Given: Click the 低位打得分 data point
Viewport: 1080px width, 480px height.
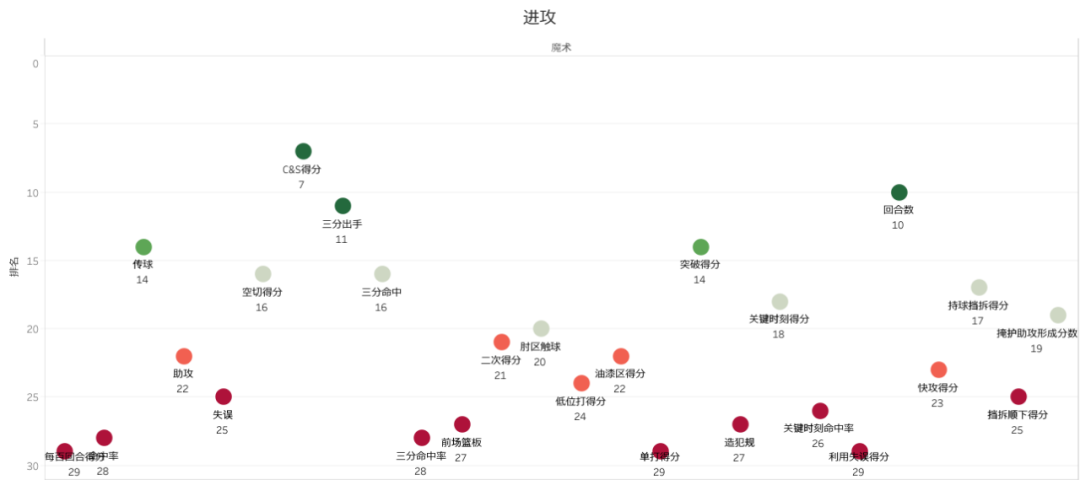Looking at the screenshot, I should (x=581, y=383).
